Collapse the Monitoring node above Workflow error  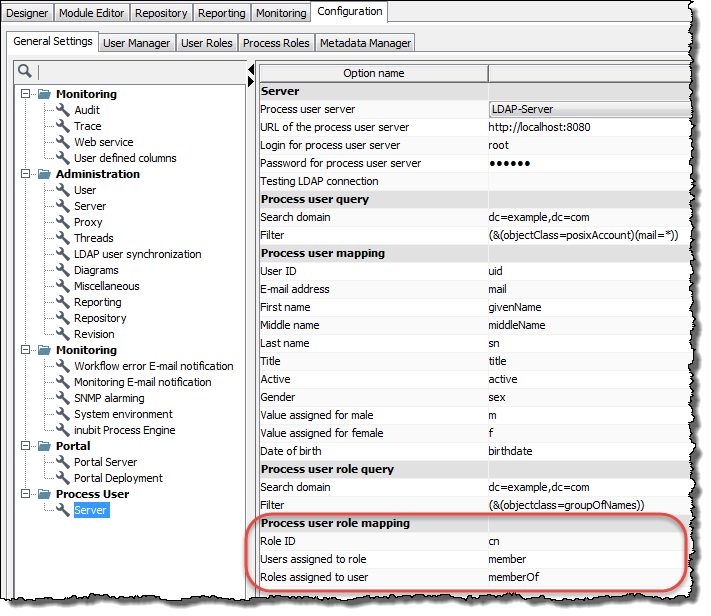point(25,350)
